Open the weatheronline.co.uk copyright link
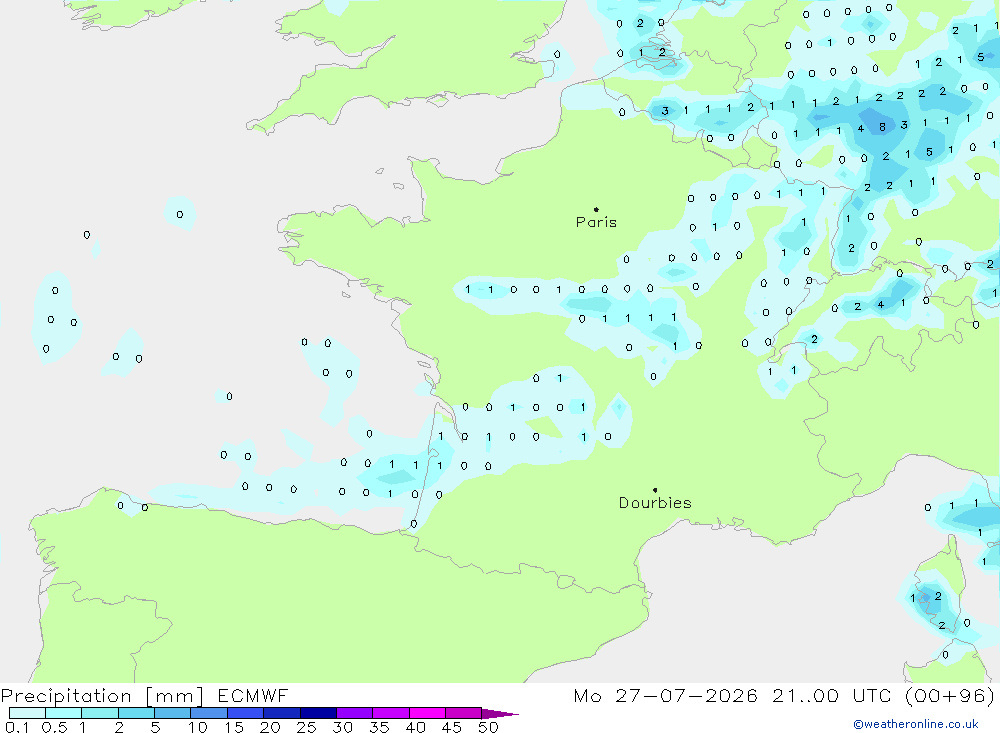 (916, 724)
